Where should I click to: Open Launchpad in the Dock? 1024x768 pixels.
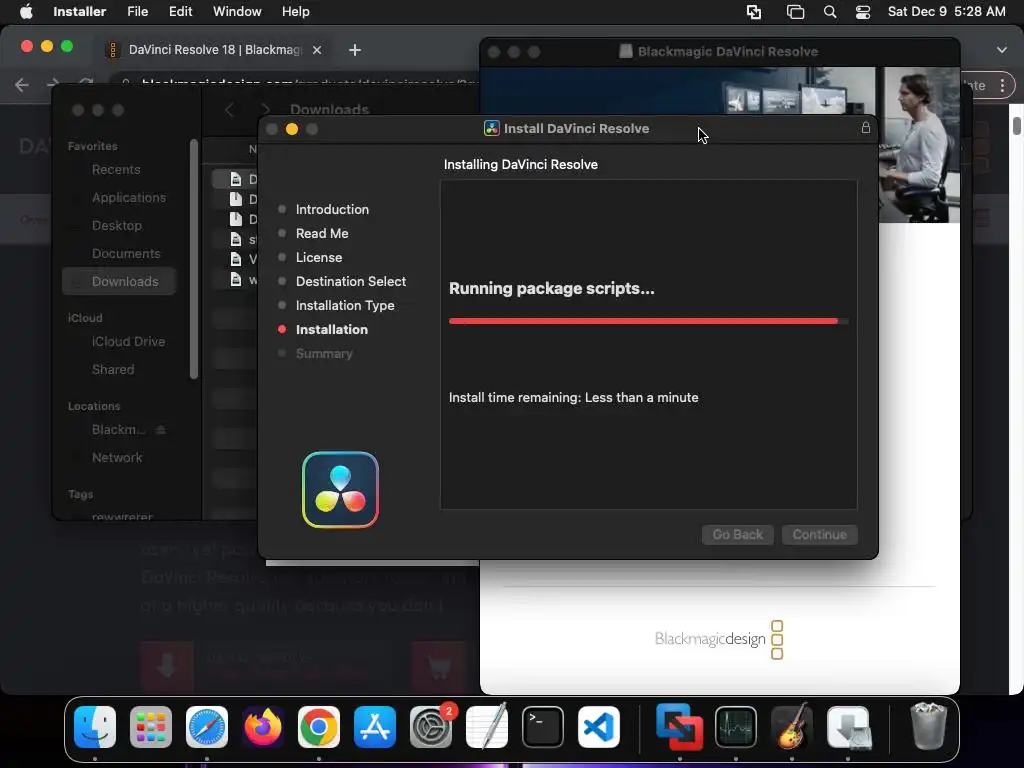(x=151, y=727)
